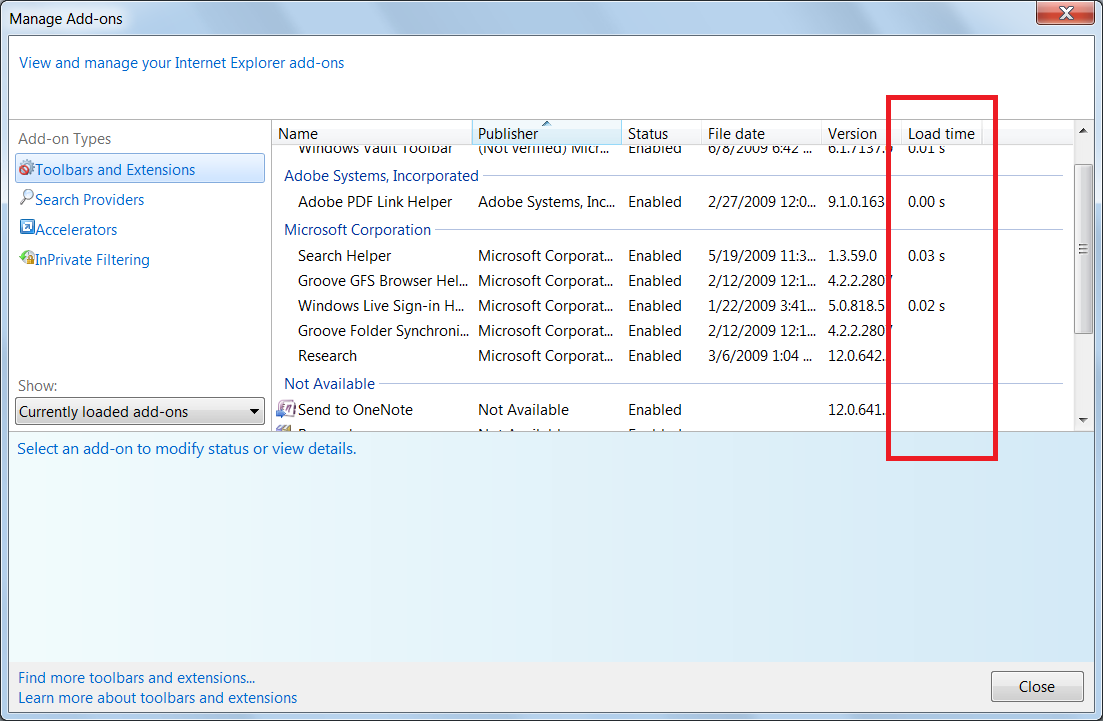1103x721 pixels.
Task: Open Learn more about toolbars and extensions
Action: point(157,698)
